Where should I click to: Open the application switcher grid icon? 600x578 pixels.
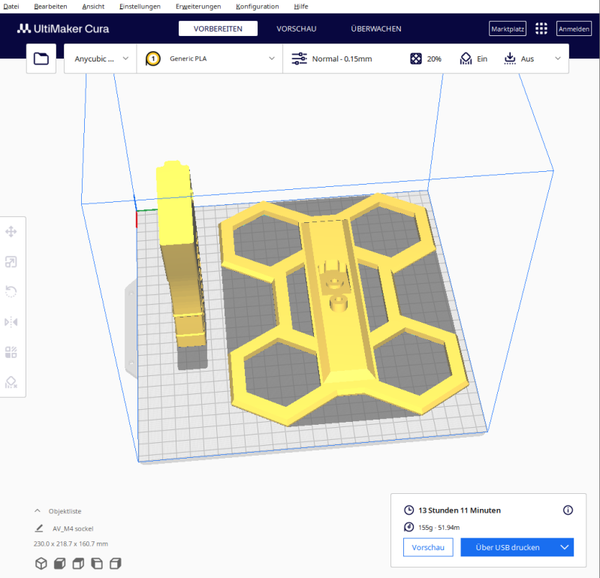(x=541, y=29)
